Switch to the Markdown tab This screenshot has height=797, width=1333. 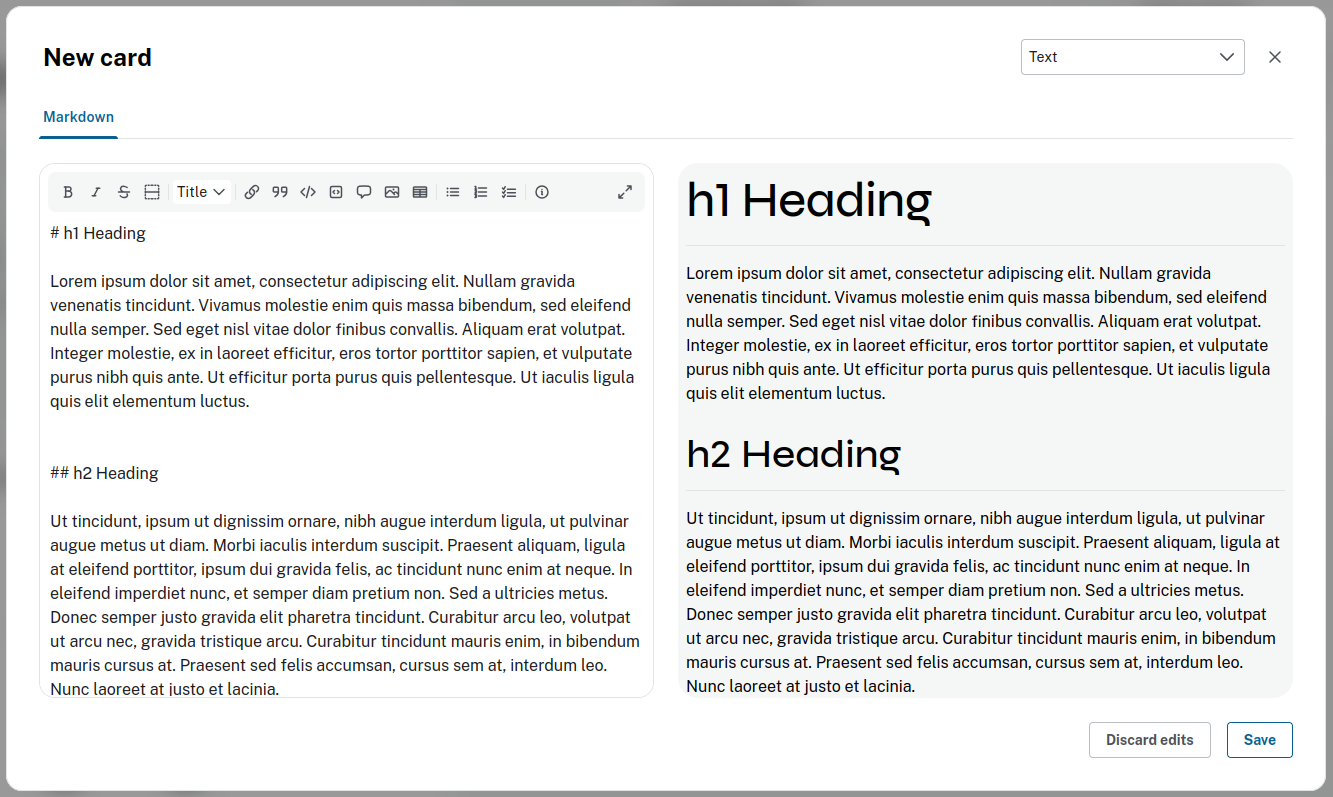pyautogui.click(x=79, y=117)
